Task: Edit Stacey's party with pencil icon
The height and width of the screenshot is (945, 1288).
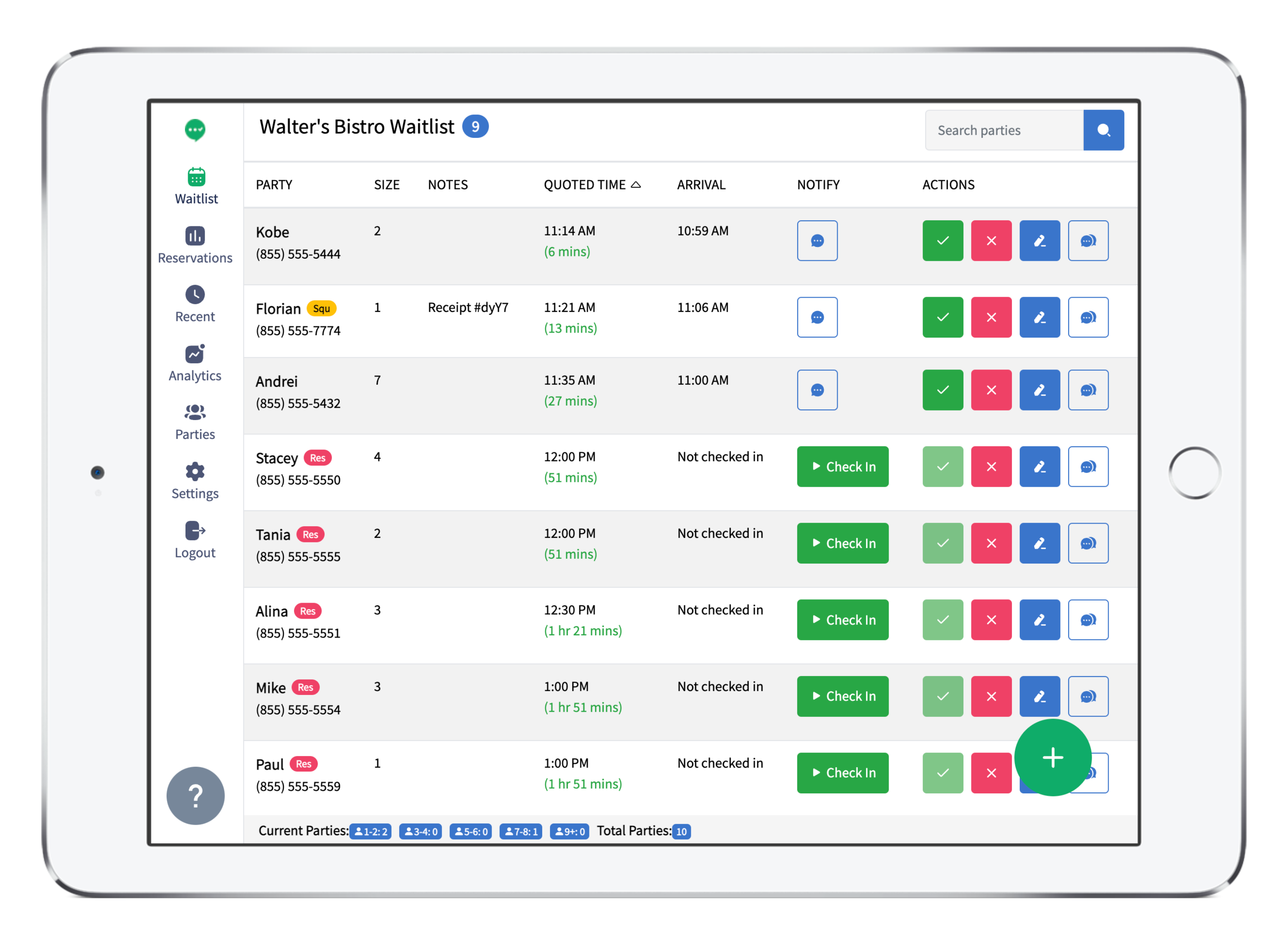Action: [1040, 467]
